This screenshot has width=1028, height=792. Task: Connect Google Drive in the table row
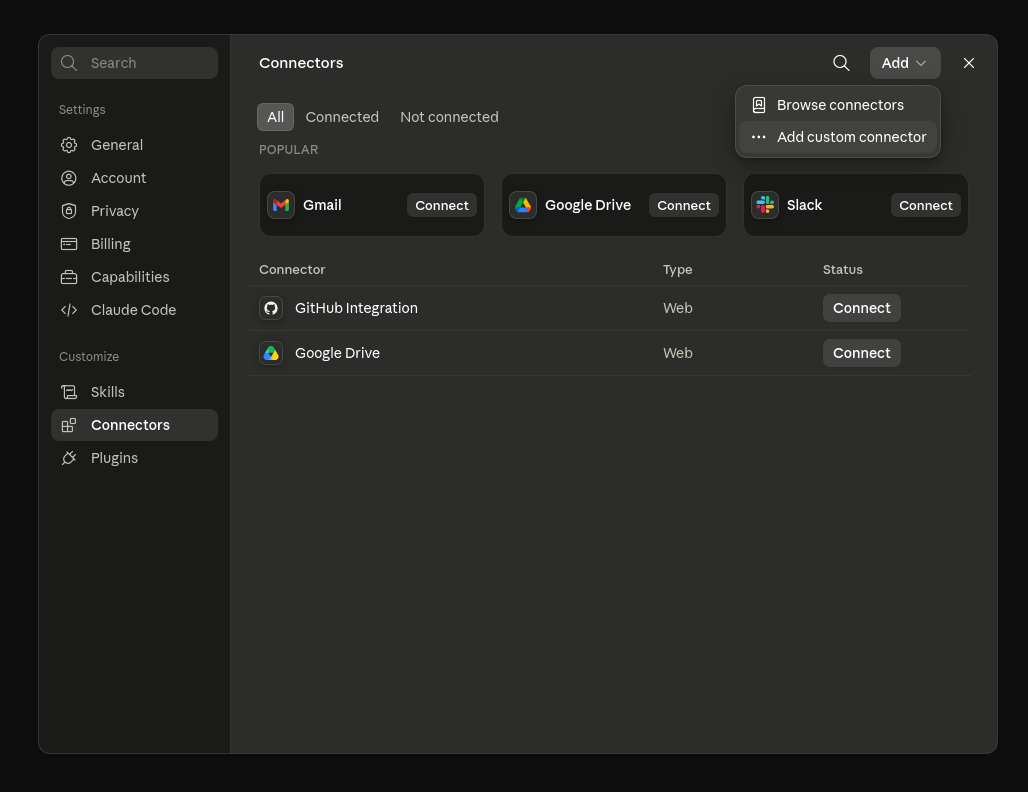pos(861,353)
